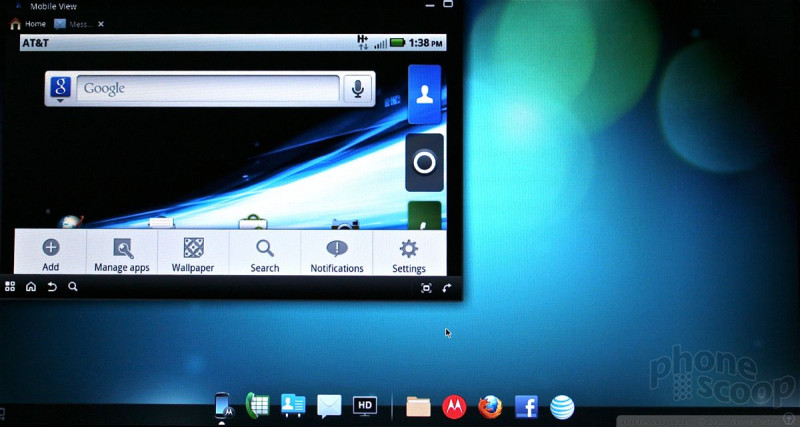This screenshot has height=427, width=800.
Task: Open the Facebook dock icon
Action: (x=526, y=407)
